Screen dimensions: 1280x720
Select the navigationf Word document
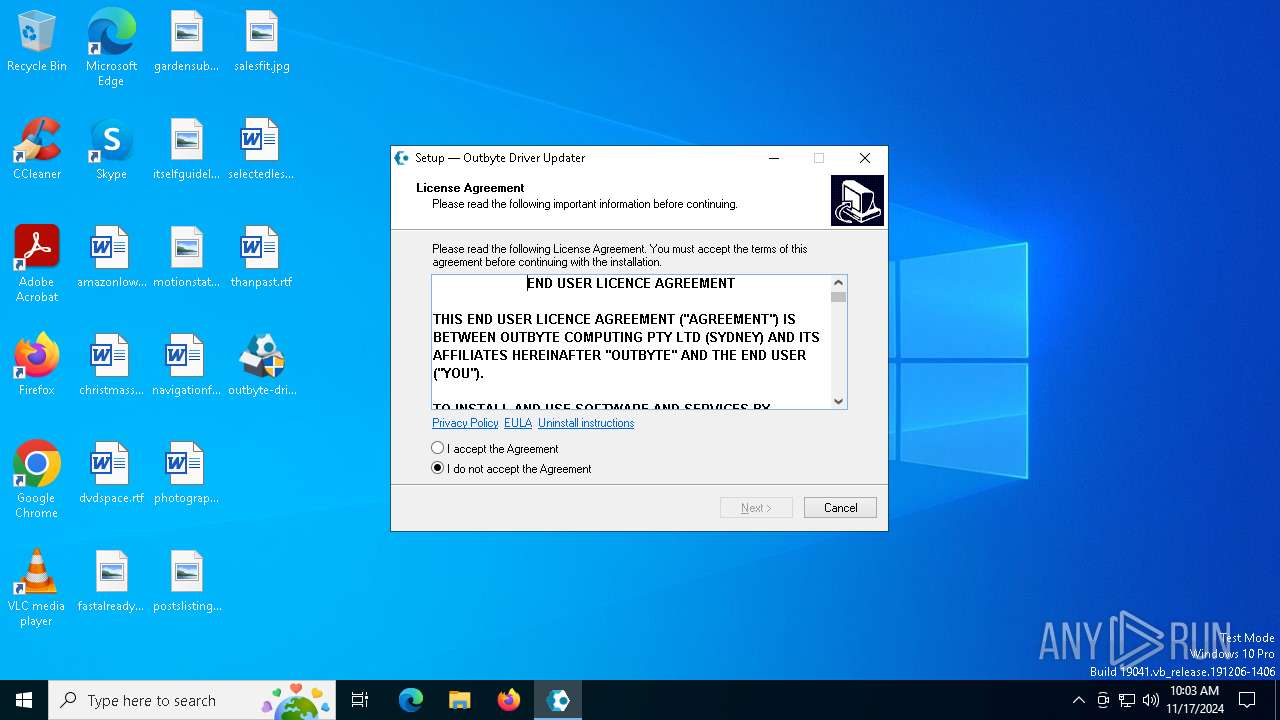pos(186,366)
